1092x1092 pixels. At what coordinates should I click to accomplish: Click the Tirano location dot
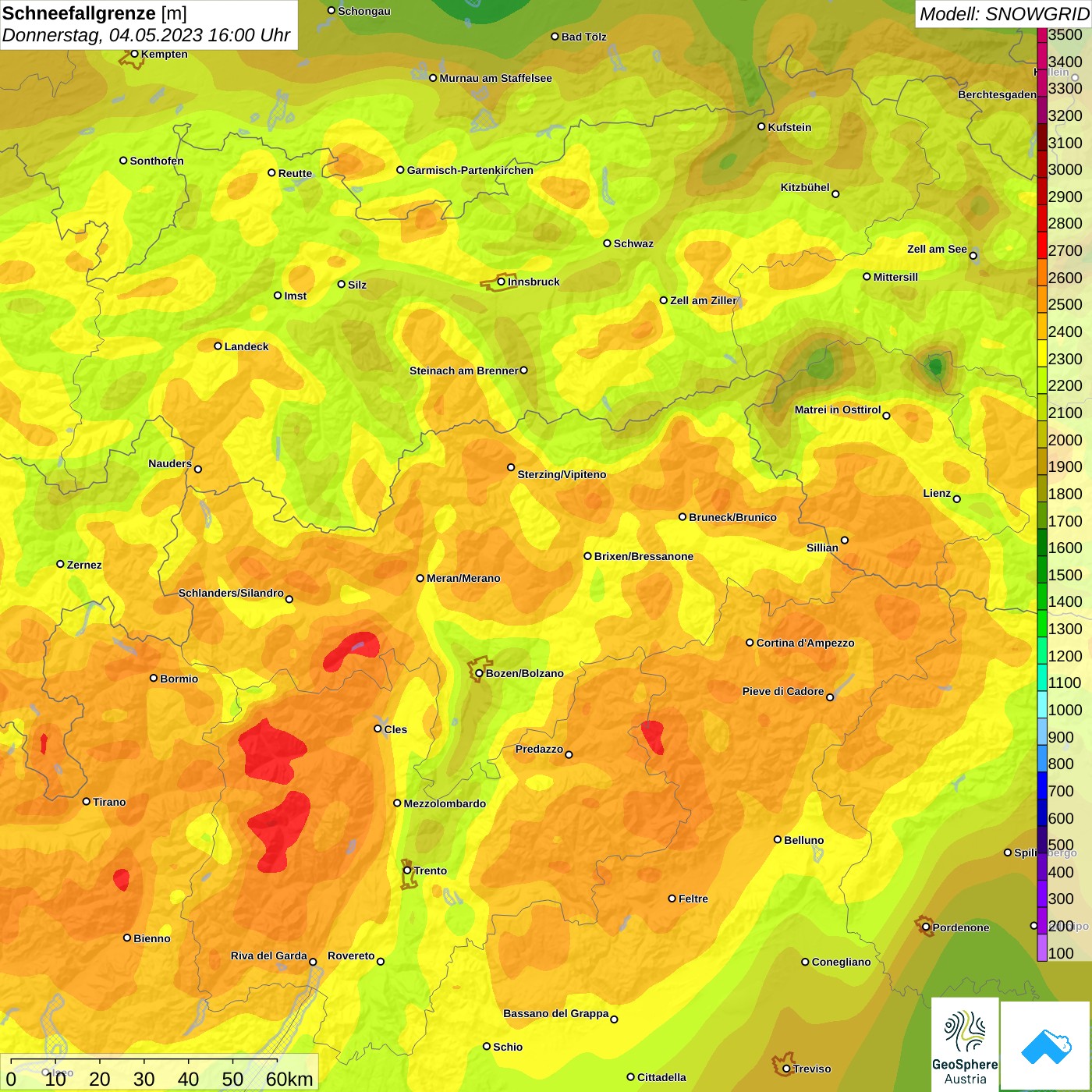click(87, 801)
